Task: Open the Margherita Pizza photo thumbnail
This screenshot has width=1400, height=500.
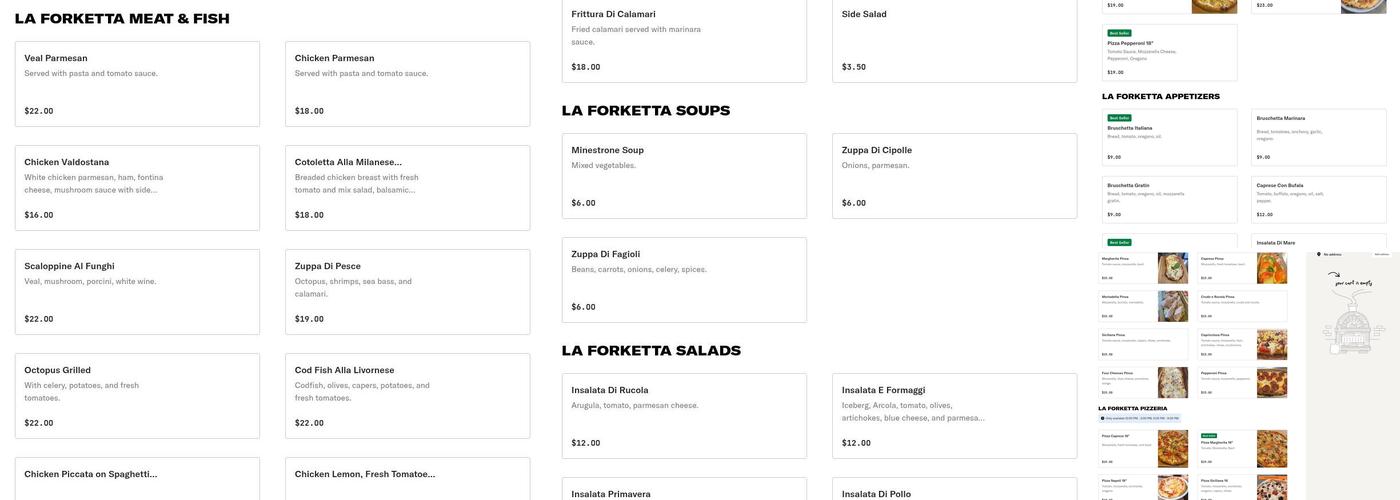Action: coord(1172,268)
